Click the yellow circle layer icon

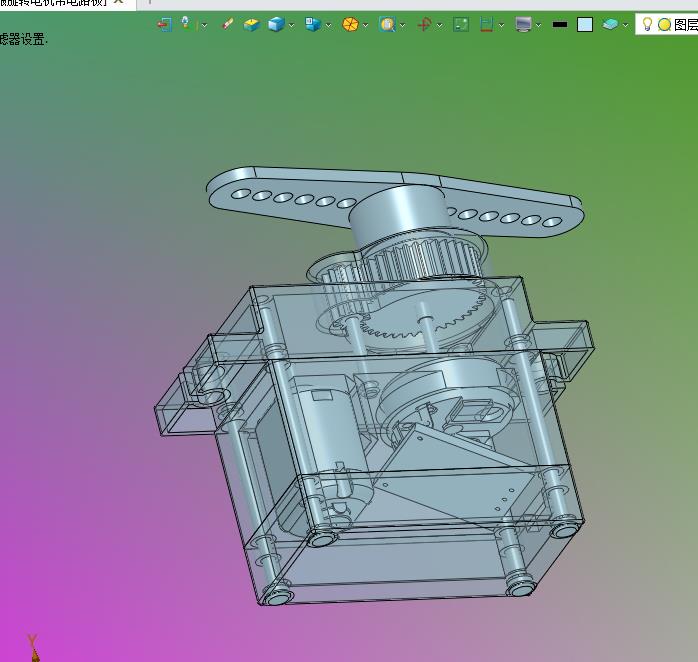[x=664, y=24]
